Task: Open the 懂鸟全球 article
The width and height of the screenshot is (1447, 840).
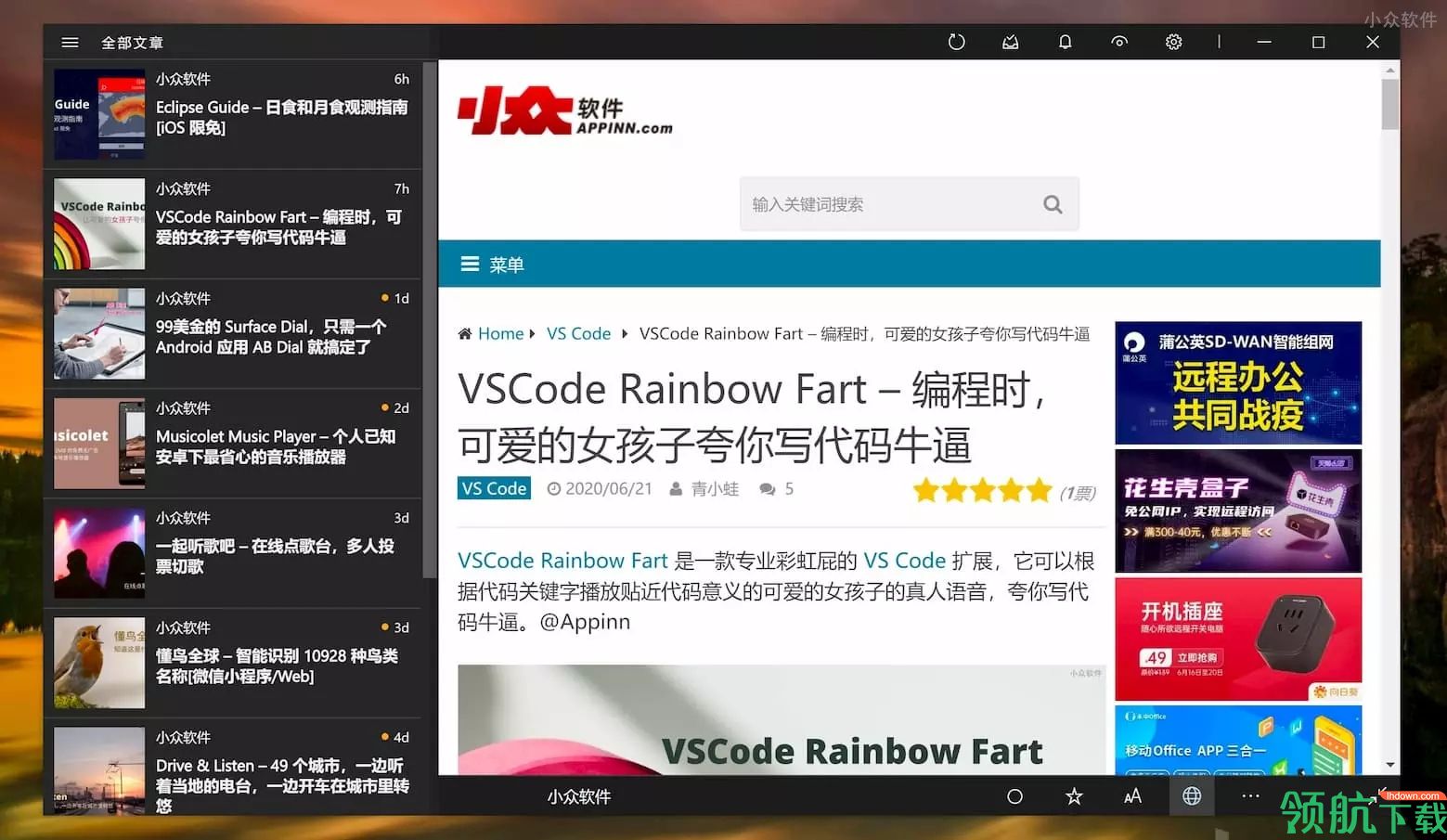Action: click(232, 662)
